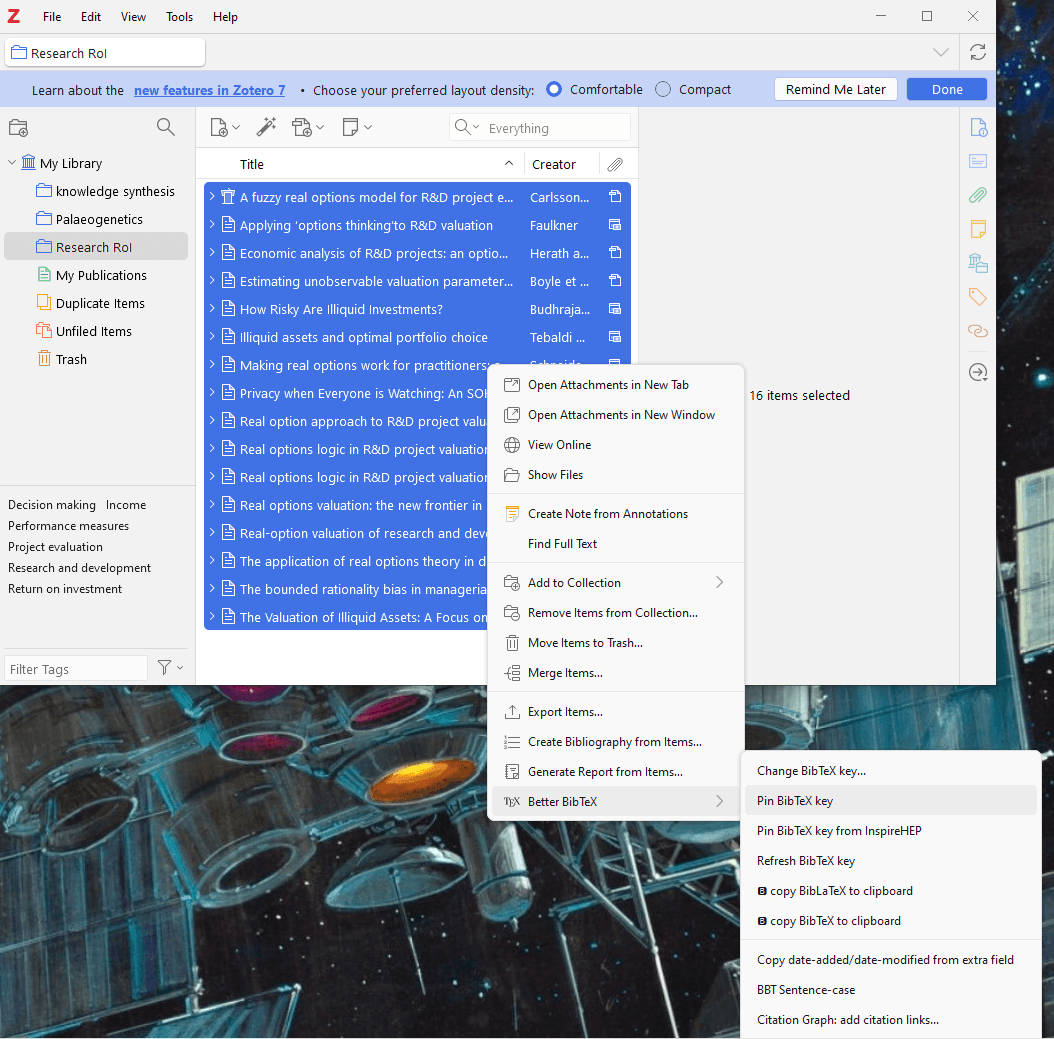Click the Duplicate Items icon
Viewport: 1054px width, 1039px height.
(x=44, y=302)
